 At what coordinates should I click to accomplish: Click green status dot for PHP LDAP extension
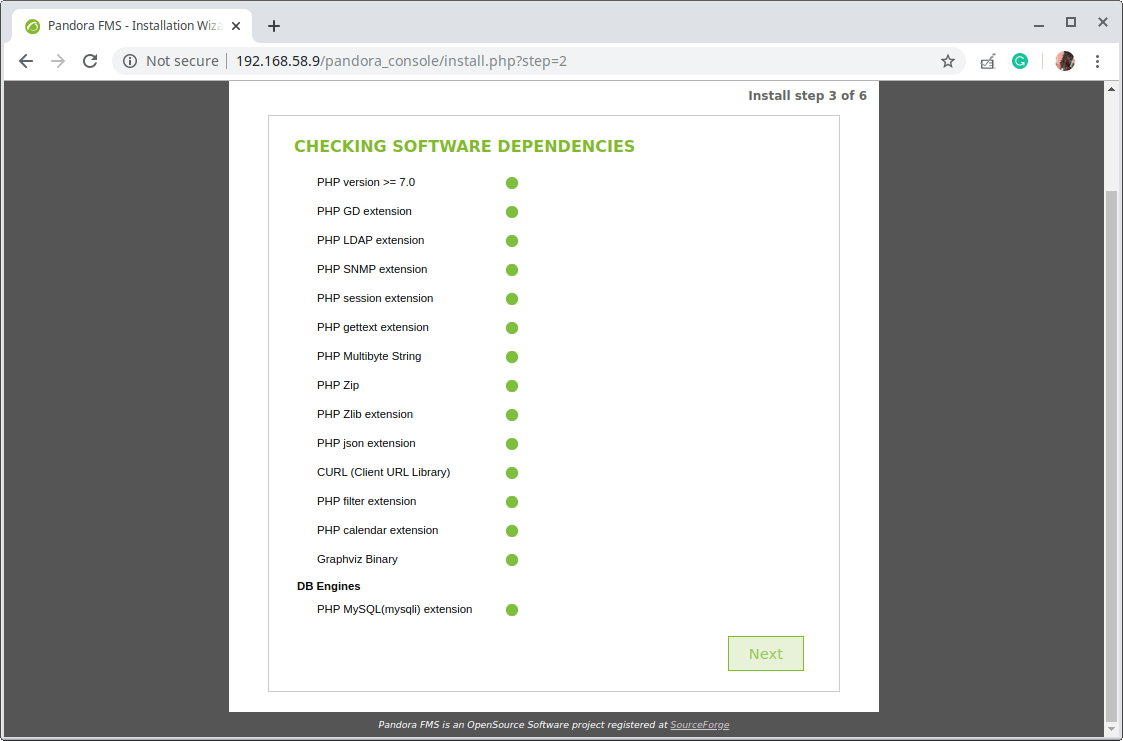[511, 241]
